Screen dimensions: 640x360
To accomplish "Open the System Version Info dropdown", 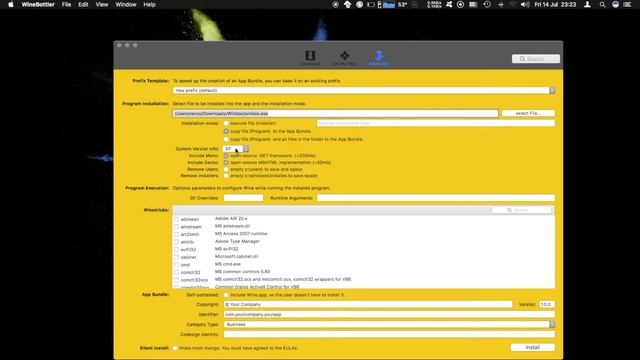I will (236, 149).
